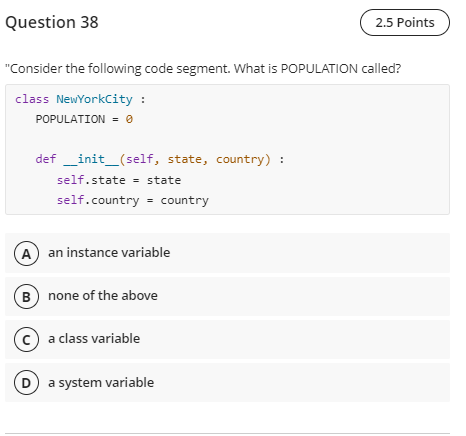Choose 'an instance variable' option text
This screenshot has height=436, width=466.
click(x=109, y=253)
